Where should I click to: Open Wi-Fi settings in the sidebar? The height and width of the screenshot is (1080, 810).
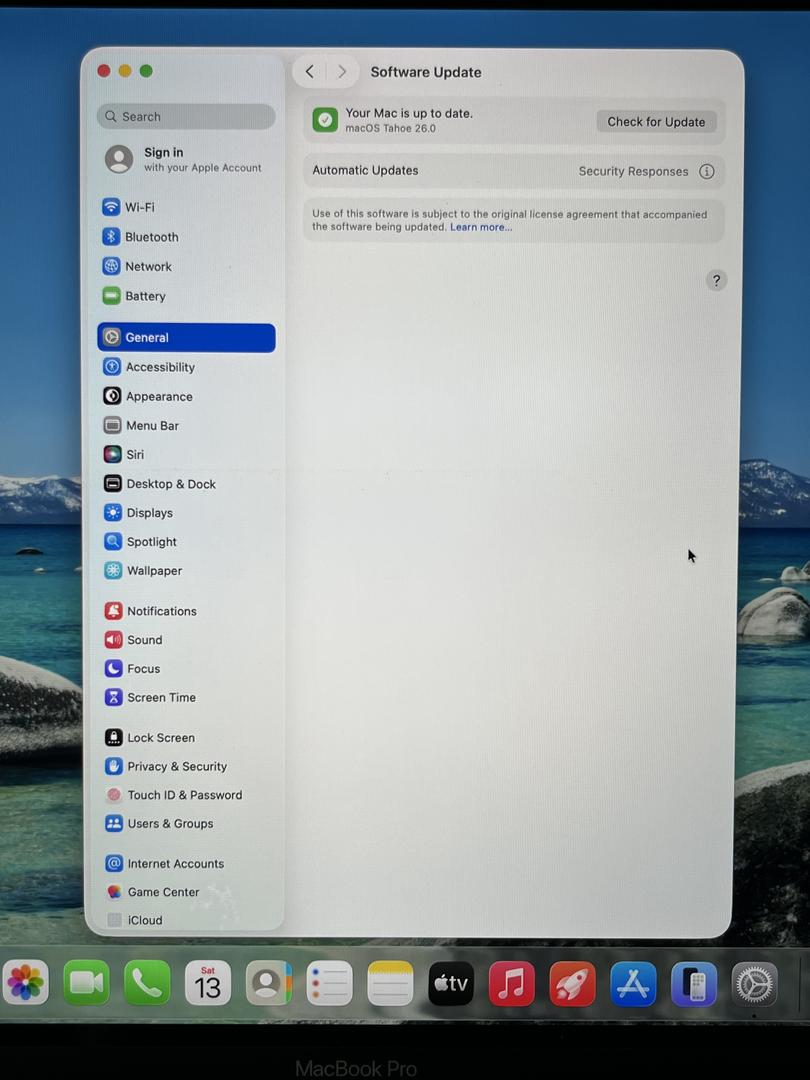[x=186, y=207]
